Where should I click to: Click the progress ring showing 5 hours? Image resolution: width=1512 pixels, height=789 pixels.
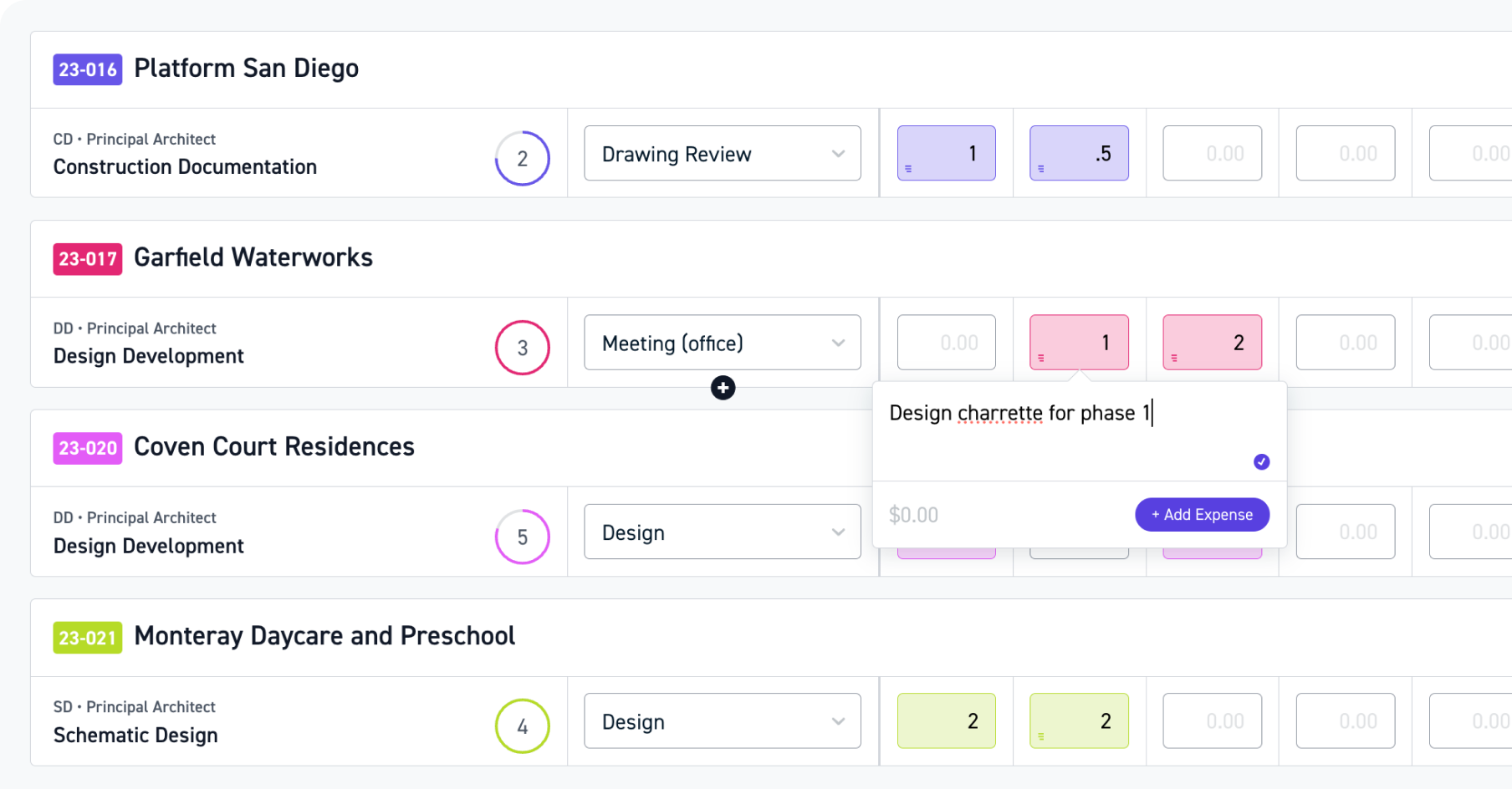(x=523, y=536)
